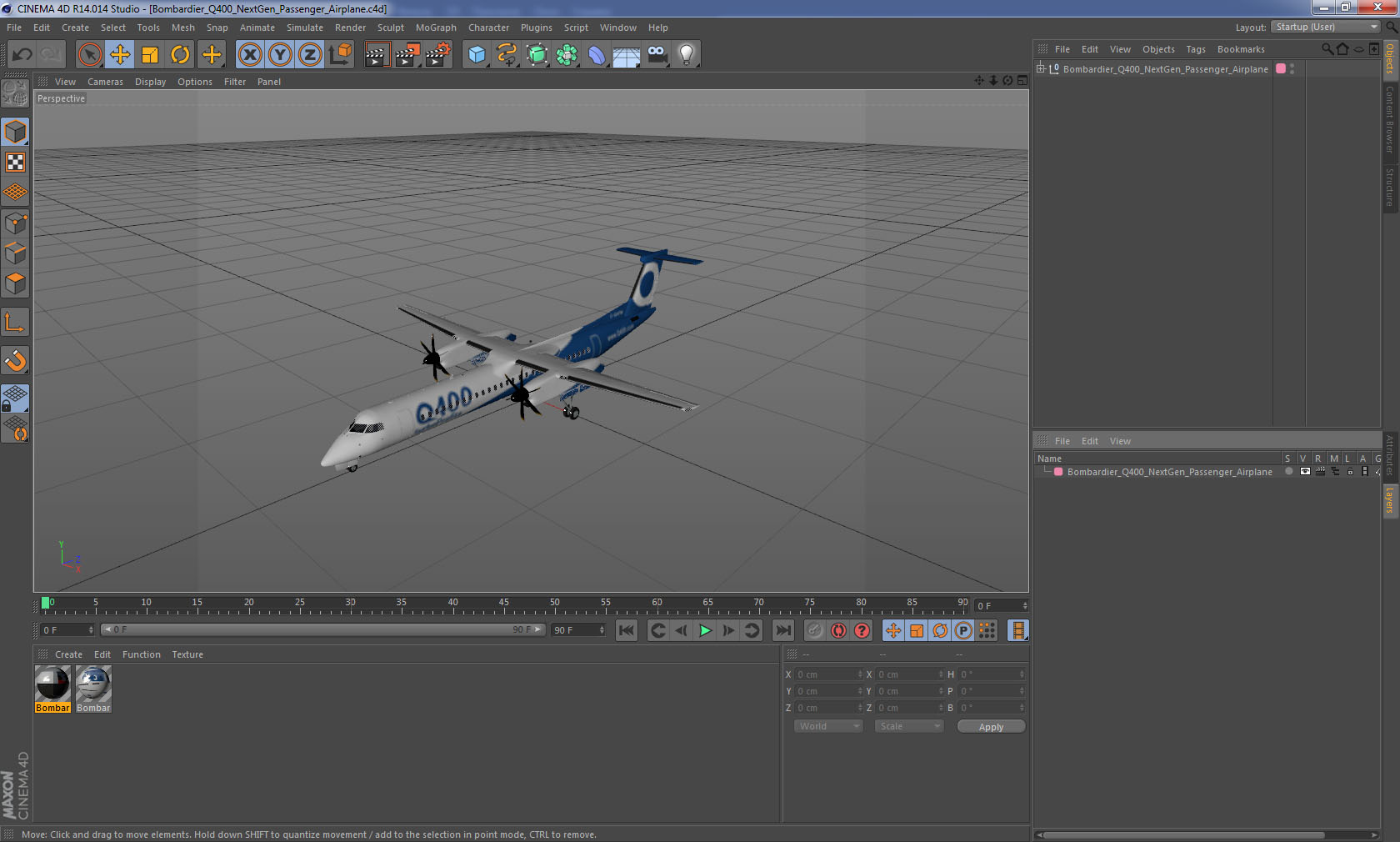Click the X position input field
The height and width of the screenshot is (842, 1400).
(x=828, y=674)
